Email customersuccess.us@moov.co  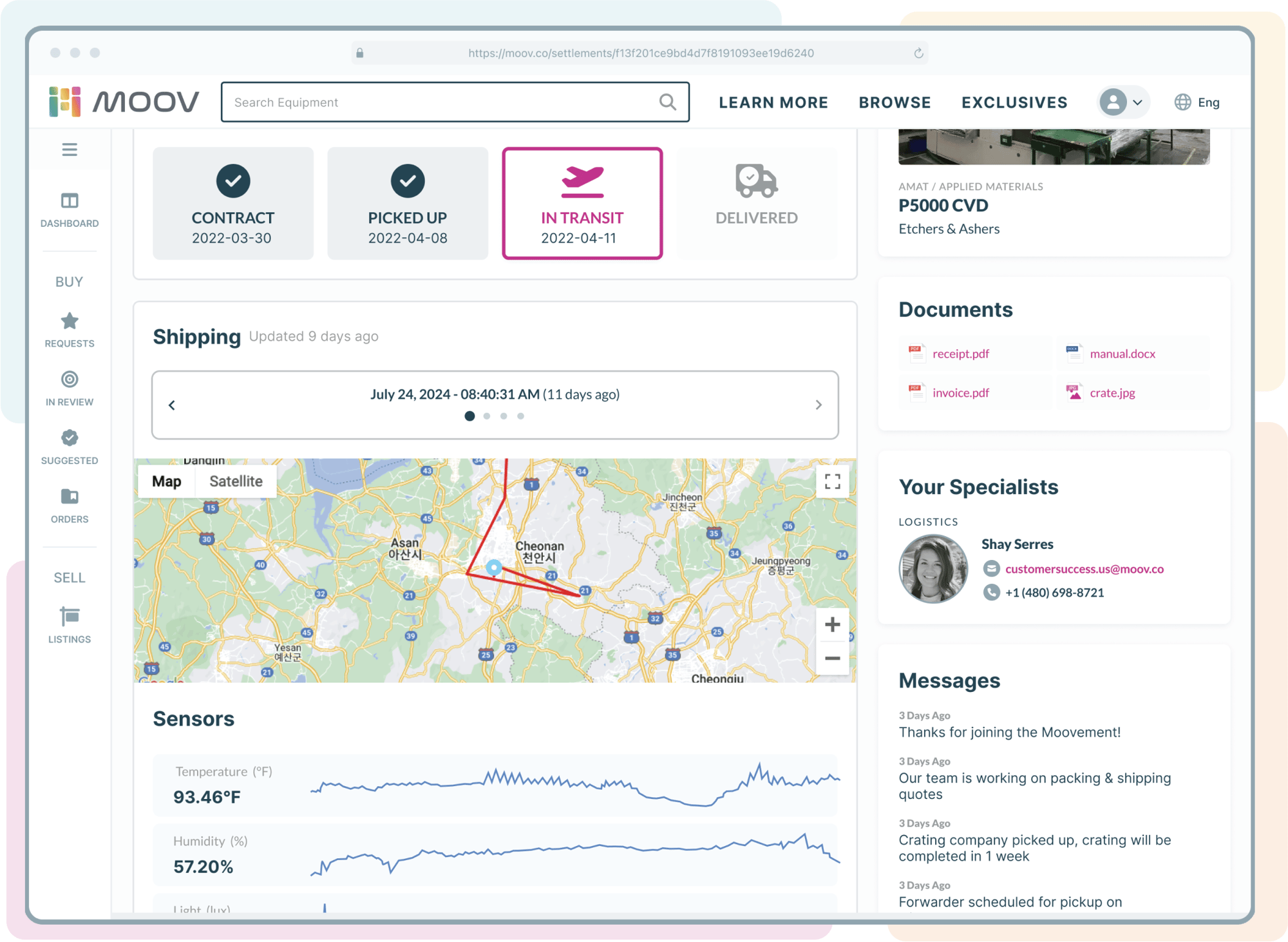(x=1084, y=569)
